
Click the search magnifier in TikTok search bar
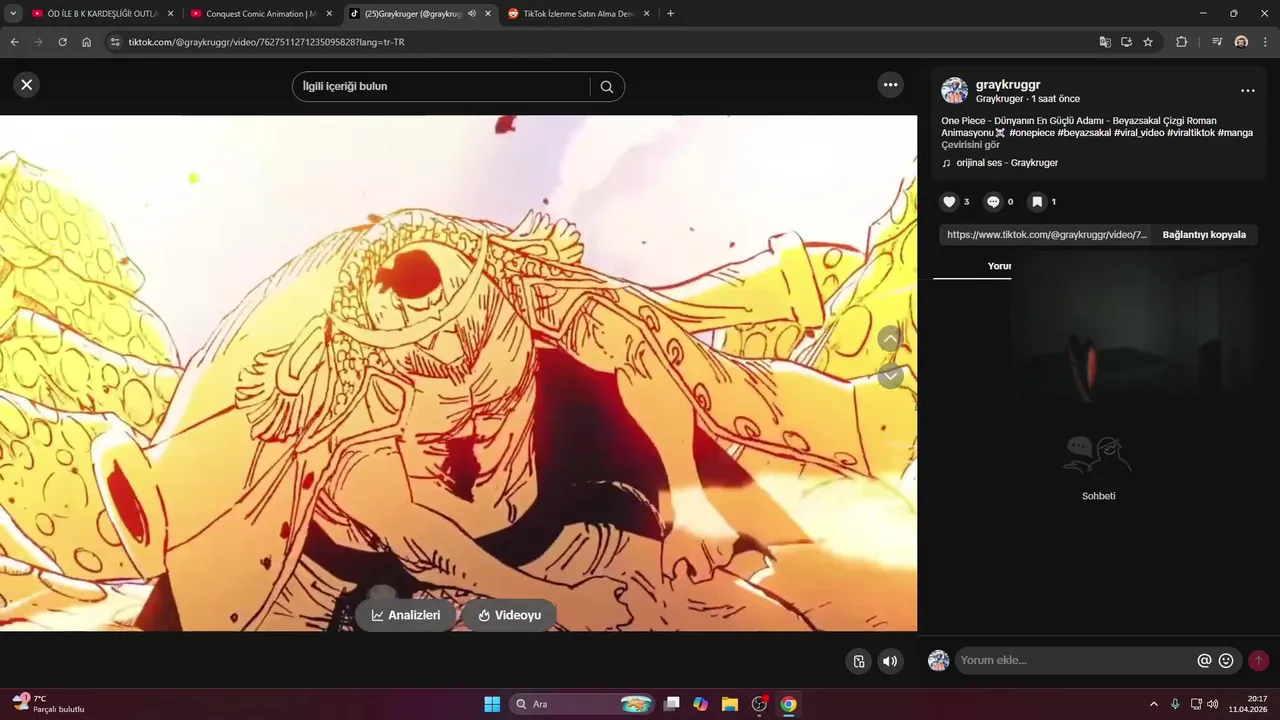click(x=607, y=87)
